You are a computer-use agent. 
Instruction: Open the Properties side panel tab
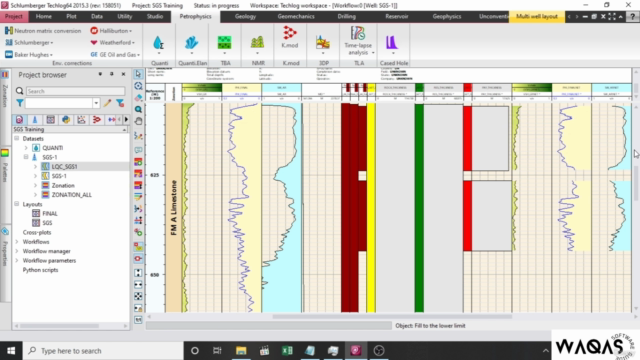tap(5, 247)
